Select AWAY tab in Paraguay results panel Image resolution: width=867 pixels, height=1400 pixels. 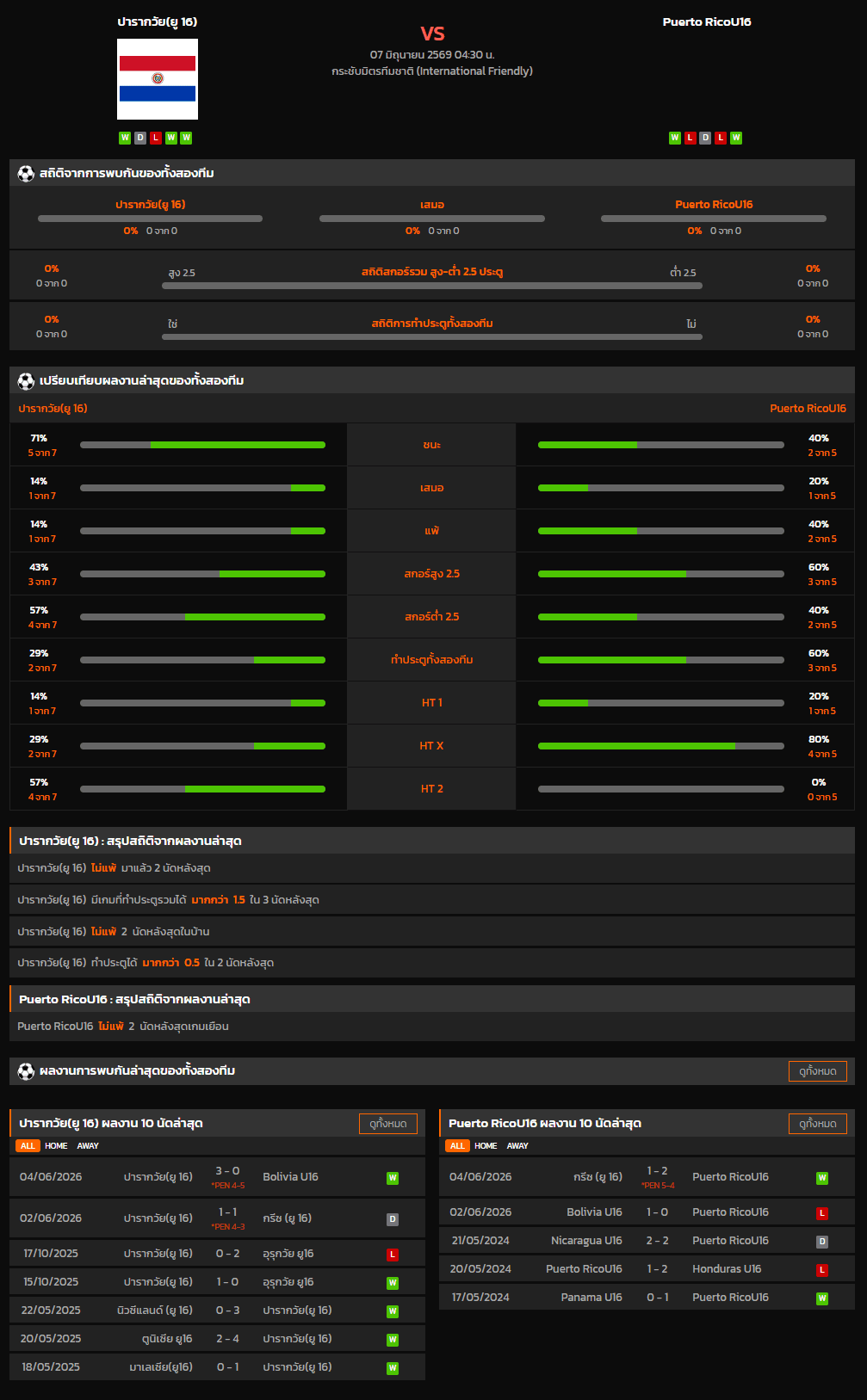click(88, 1146)
